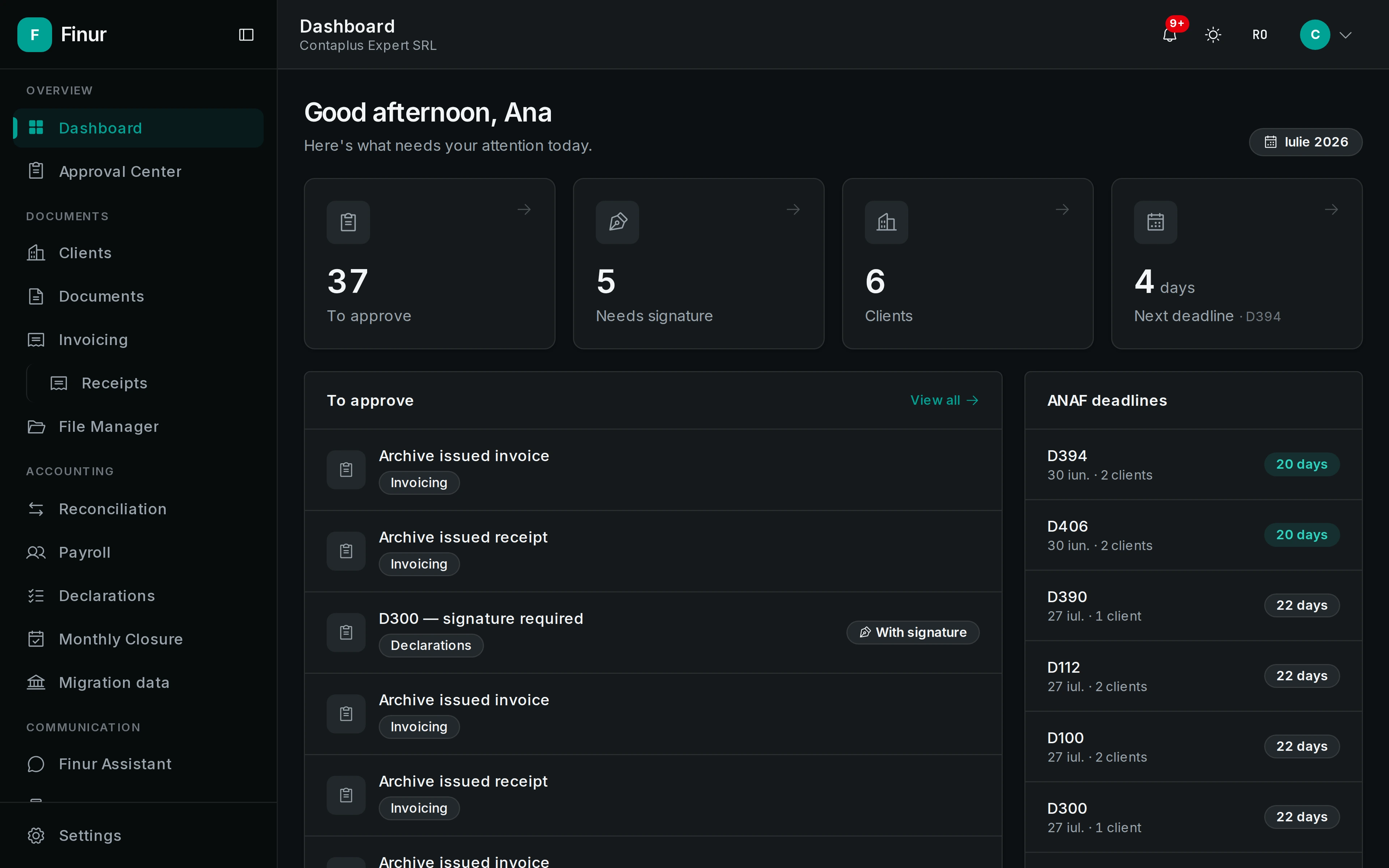Viewport: 1389px width, 868px height.
Task: Click arrow on Needs signature card
Action: (x=793, y=209)
